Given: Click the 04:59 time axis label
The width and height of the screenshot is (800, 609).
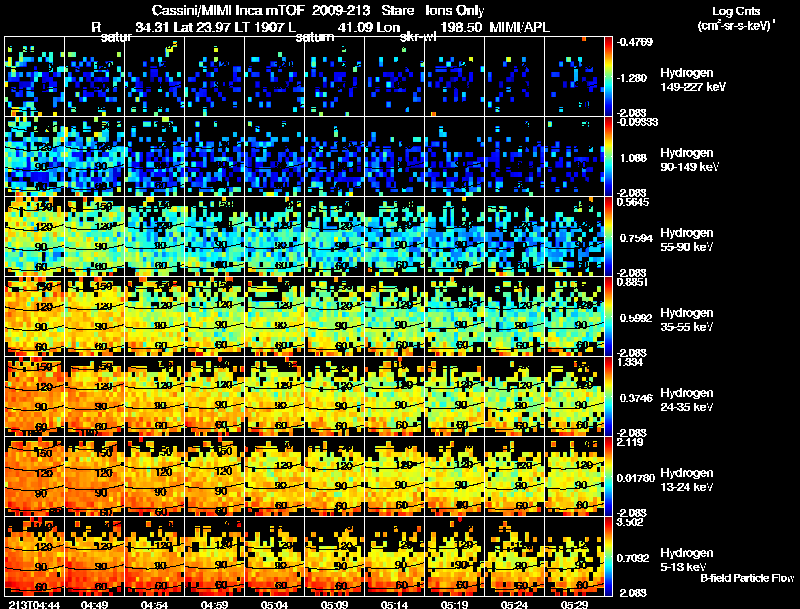Looking at the screenshot, I should pyautogui.click(x=214, y=604).
